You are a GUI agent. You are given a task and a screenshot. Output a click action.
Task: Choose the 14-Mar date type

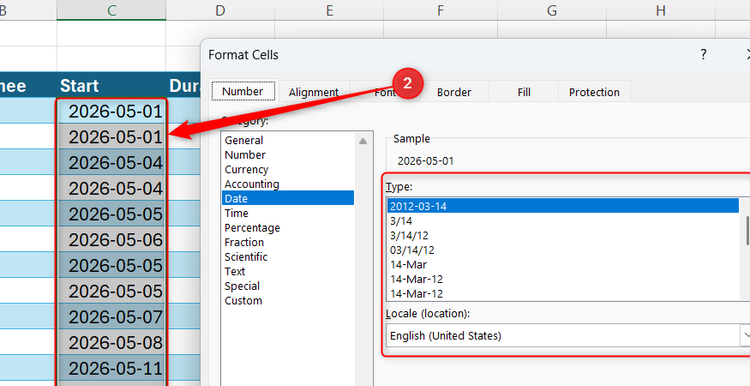(563, 265)
